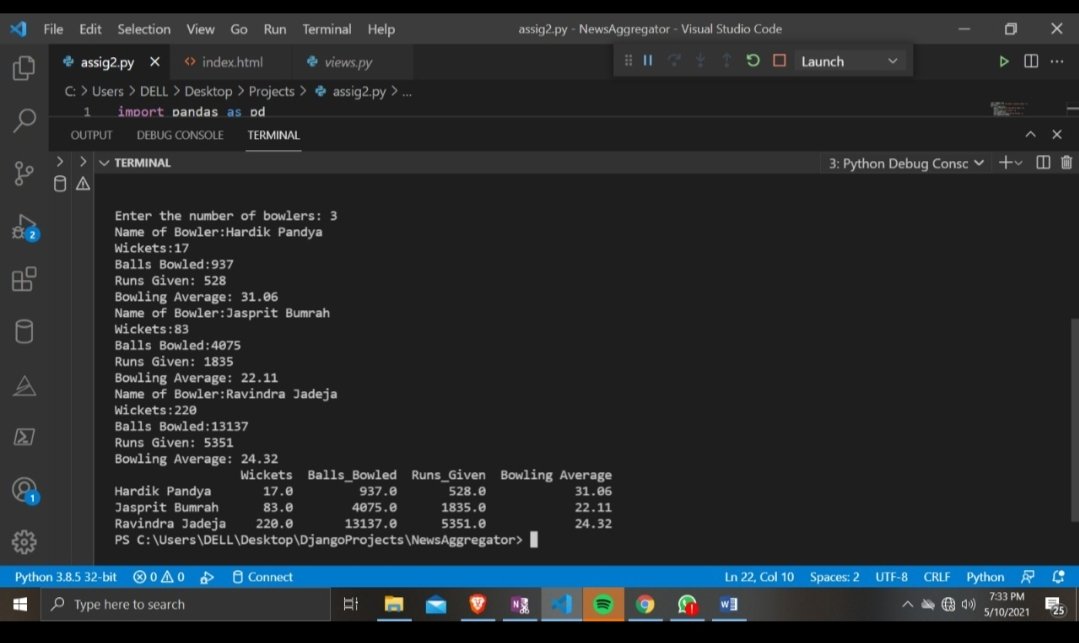Select the TERMINAL panel tab
Image resolution: width=1079 pixels, height=643 pixels.
click(x=273, y=135)
